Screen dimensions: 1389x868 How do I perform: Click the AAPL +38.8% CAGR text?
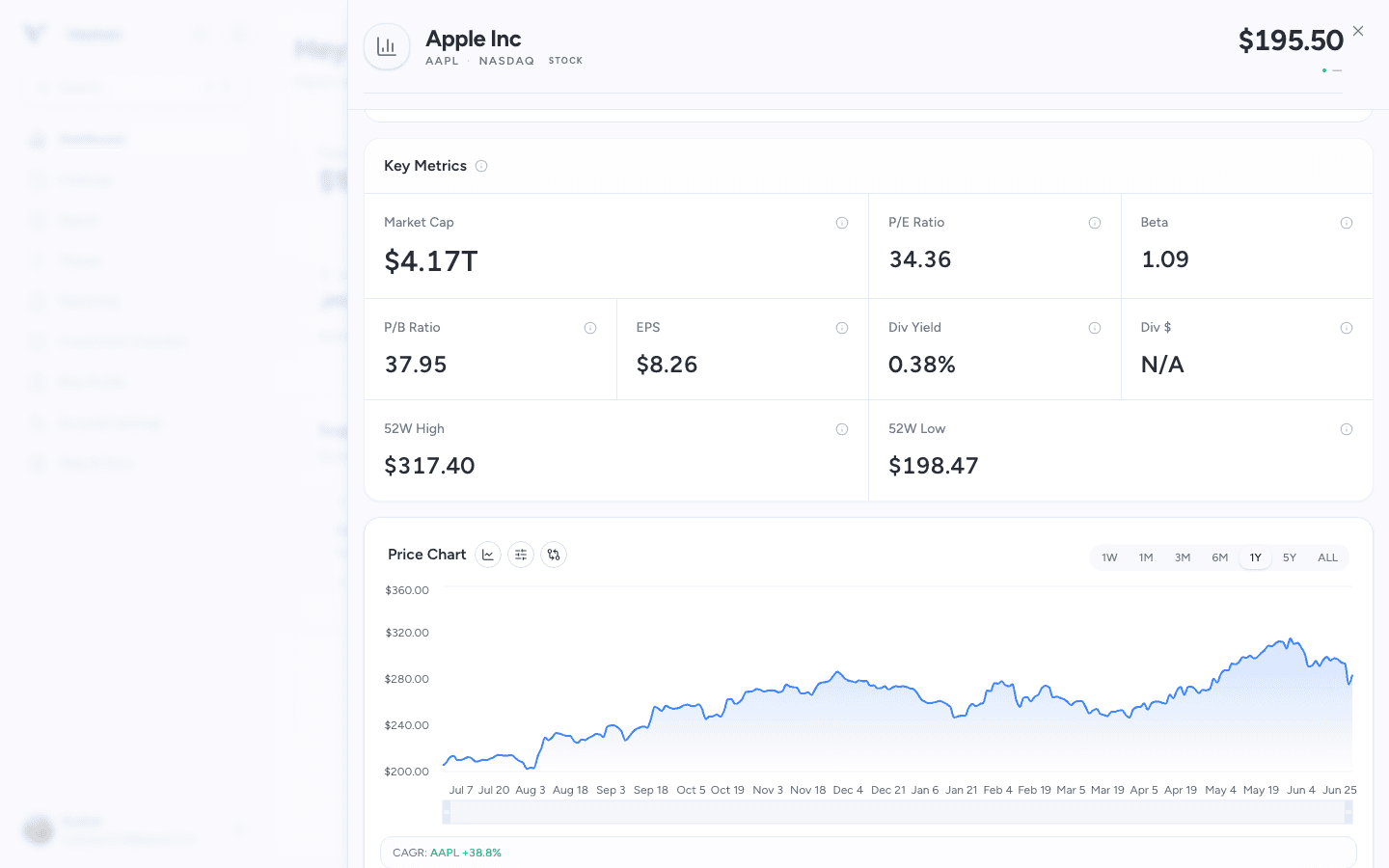pyautogui.click(x=466, y=853)
